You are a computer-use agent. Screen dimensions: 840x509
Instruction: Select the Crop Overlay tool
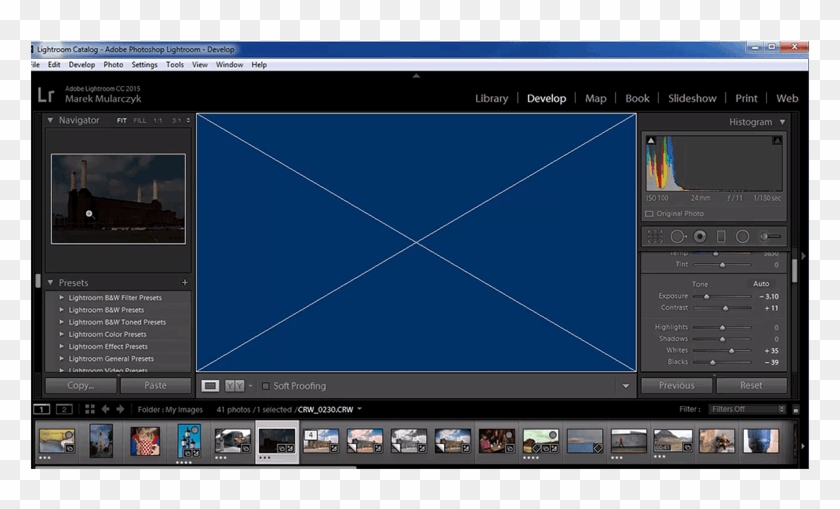[x=655, y=236]
